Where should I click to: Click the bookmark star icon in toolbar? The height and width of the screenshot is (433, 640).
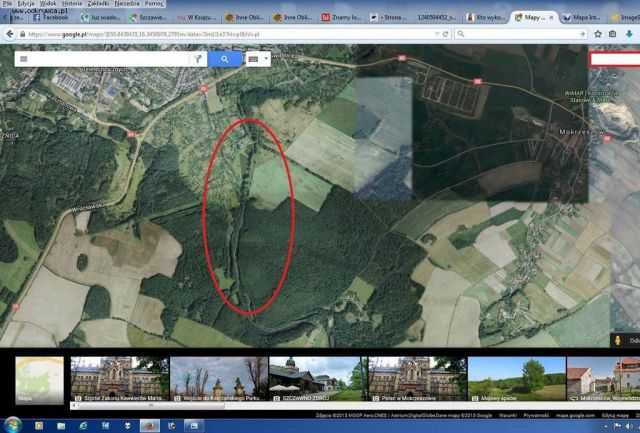click(598, 33)
